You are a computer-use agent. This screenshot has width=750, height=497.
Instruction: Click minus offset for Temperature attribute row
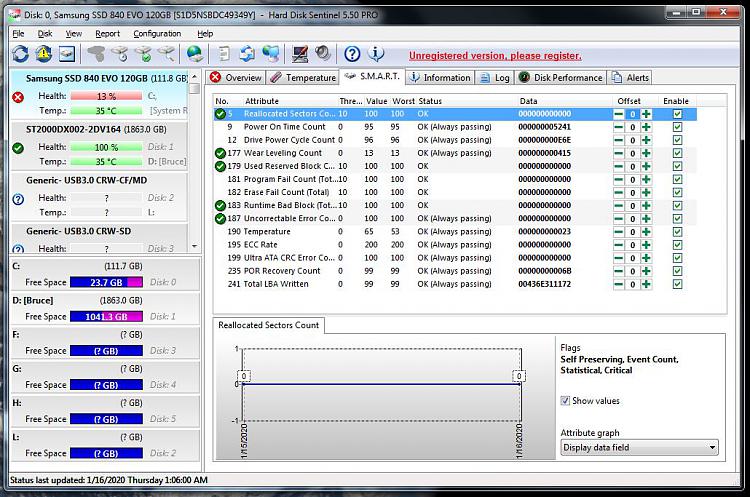point(618,232)
